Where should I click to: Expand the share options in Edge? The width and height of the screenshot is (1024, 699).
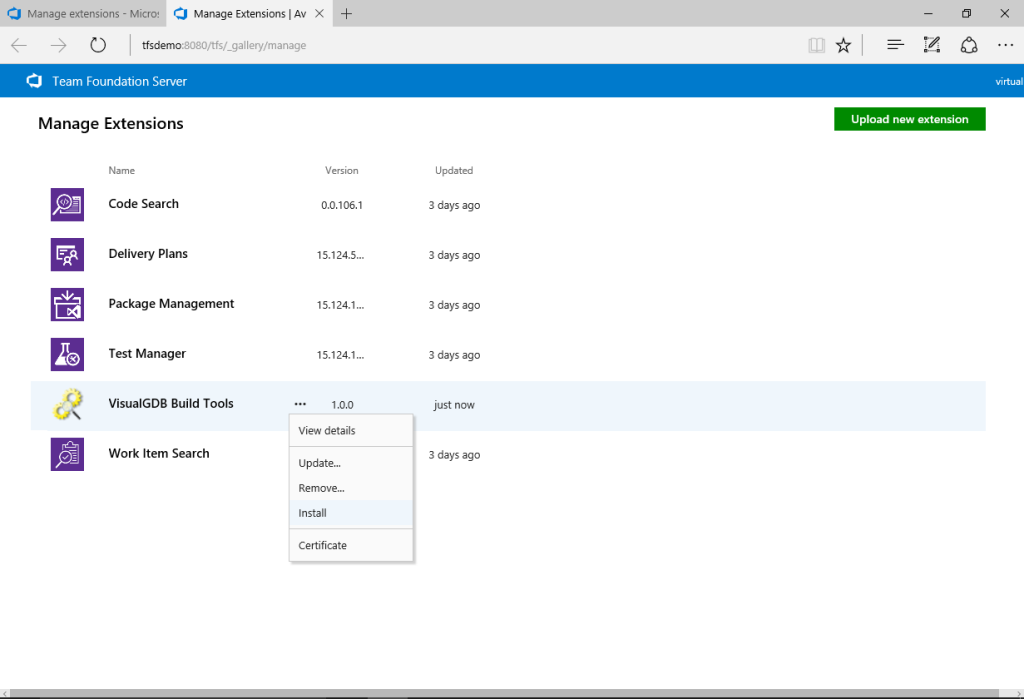[969, 44]
